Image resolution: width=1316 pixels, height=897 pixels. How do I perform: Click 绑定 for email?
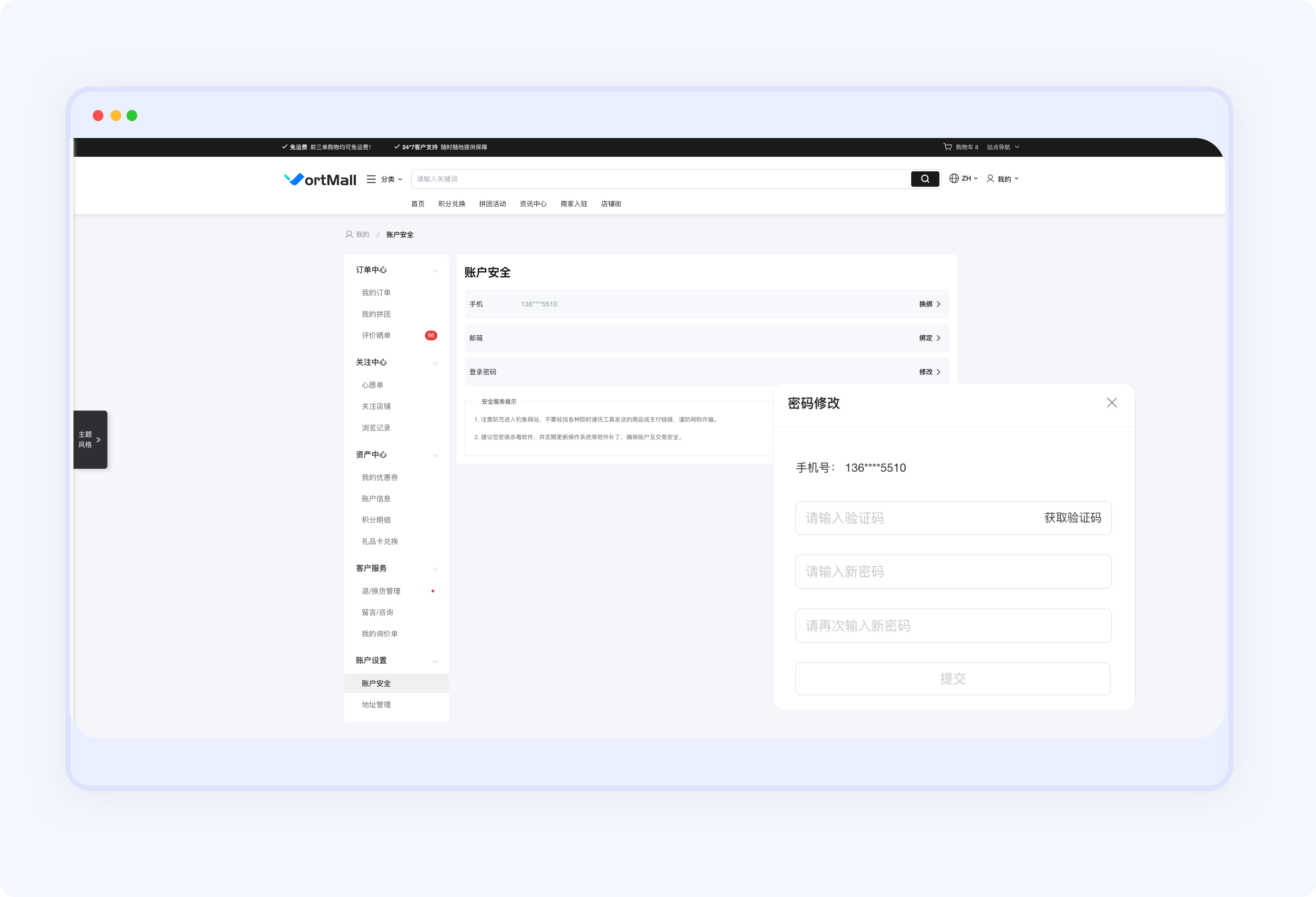point(925,338)
